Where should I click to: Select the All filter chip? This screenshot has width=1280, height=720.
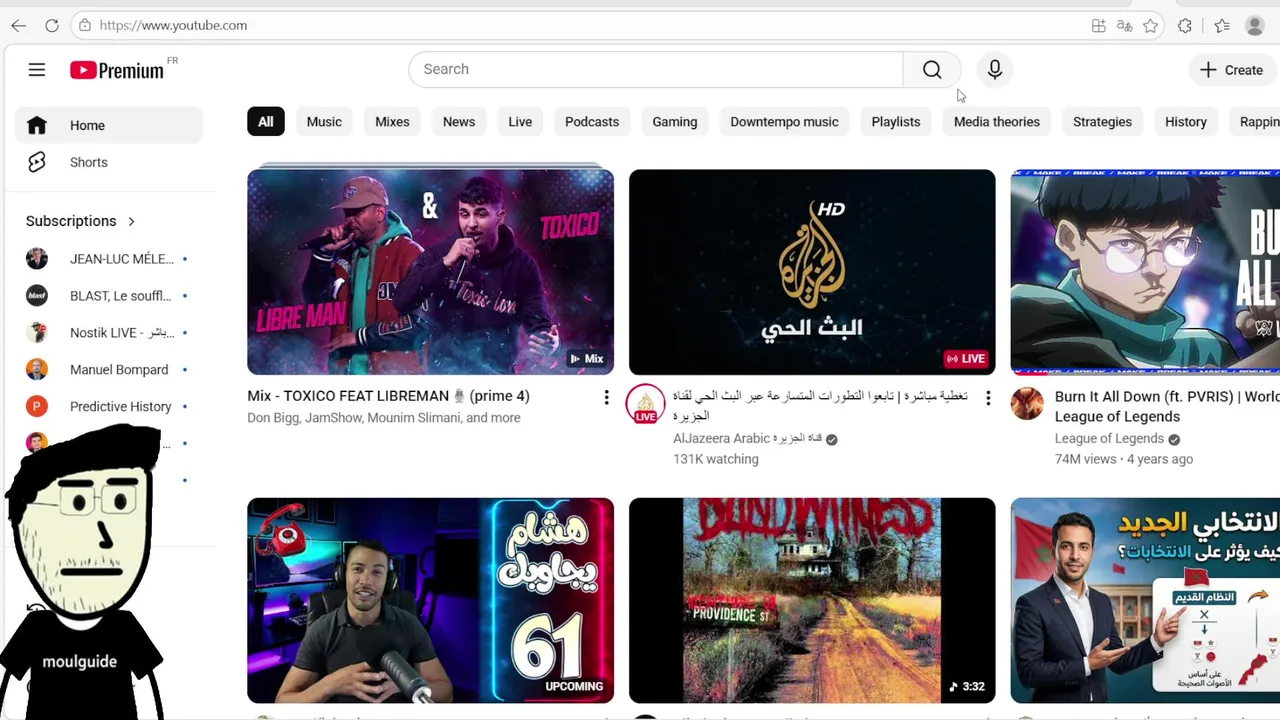click(266, 122)
